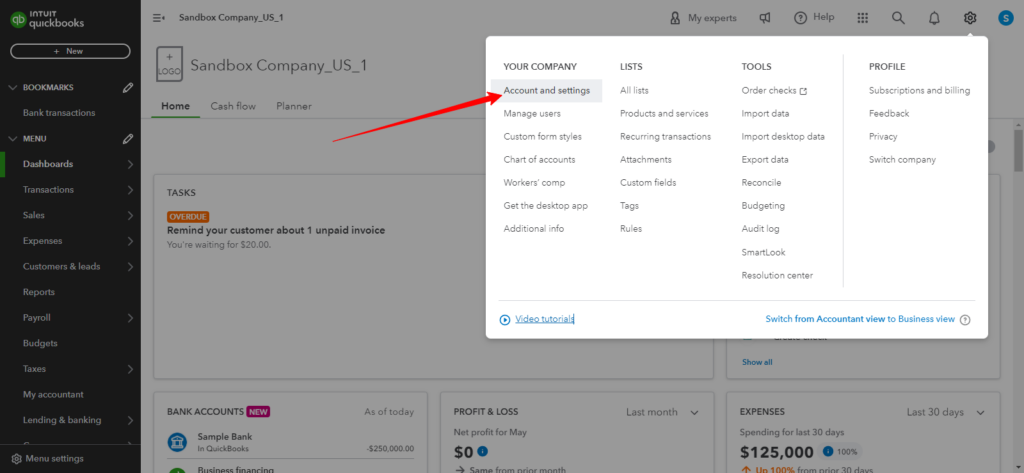Select Import data
1024x473 pixels.
click(x=765, y=114)
